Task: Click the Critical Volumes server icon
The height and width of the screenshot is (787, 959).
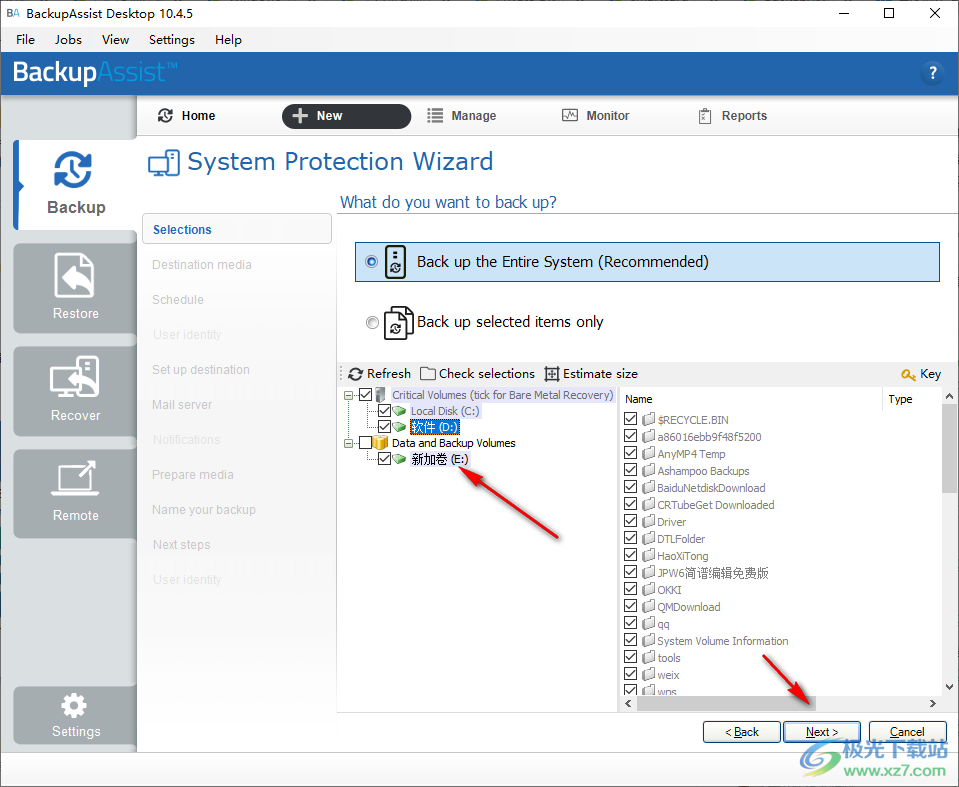Action: (380, 395)
